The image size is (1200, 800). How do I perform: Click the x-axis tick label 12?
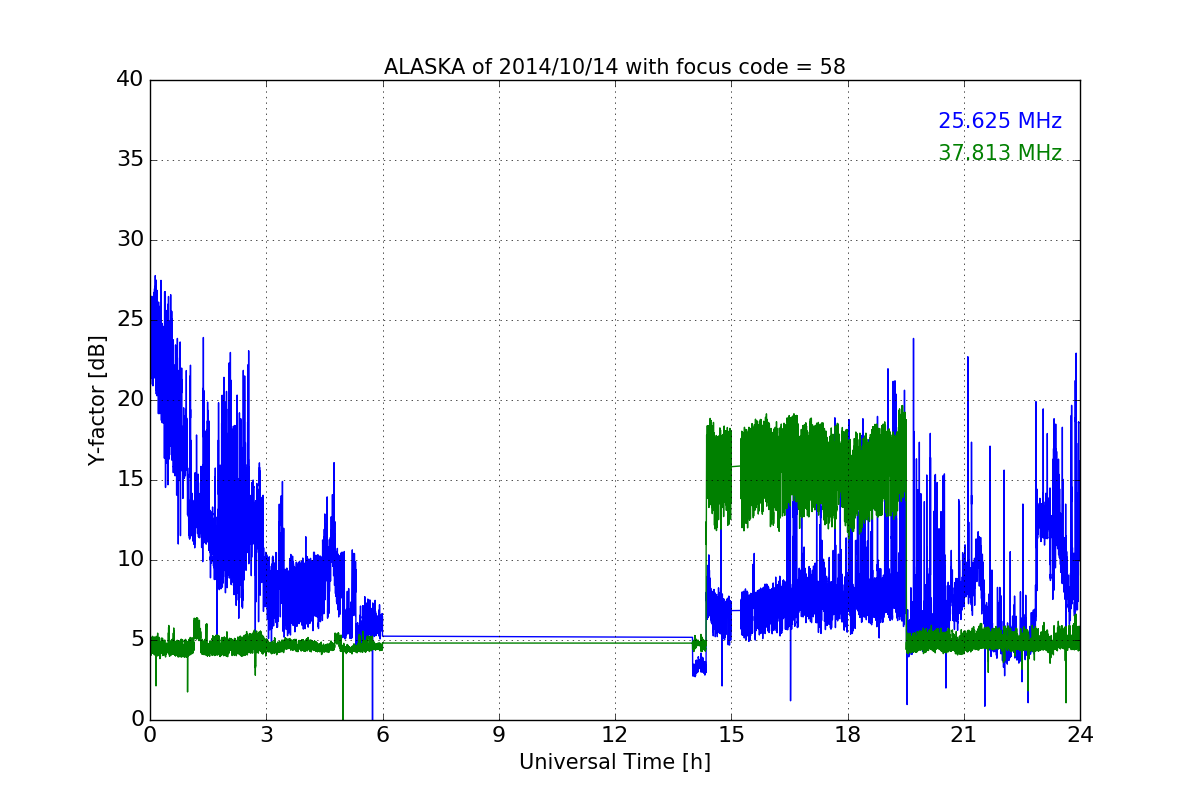615,735
